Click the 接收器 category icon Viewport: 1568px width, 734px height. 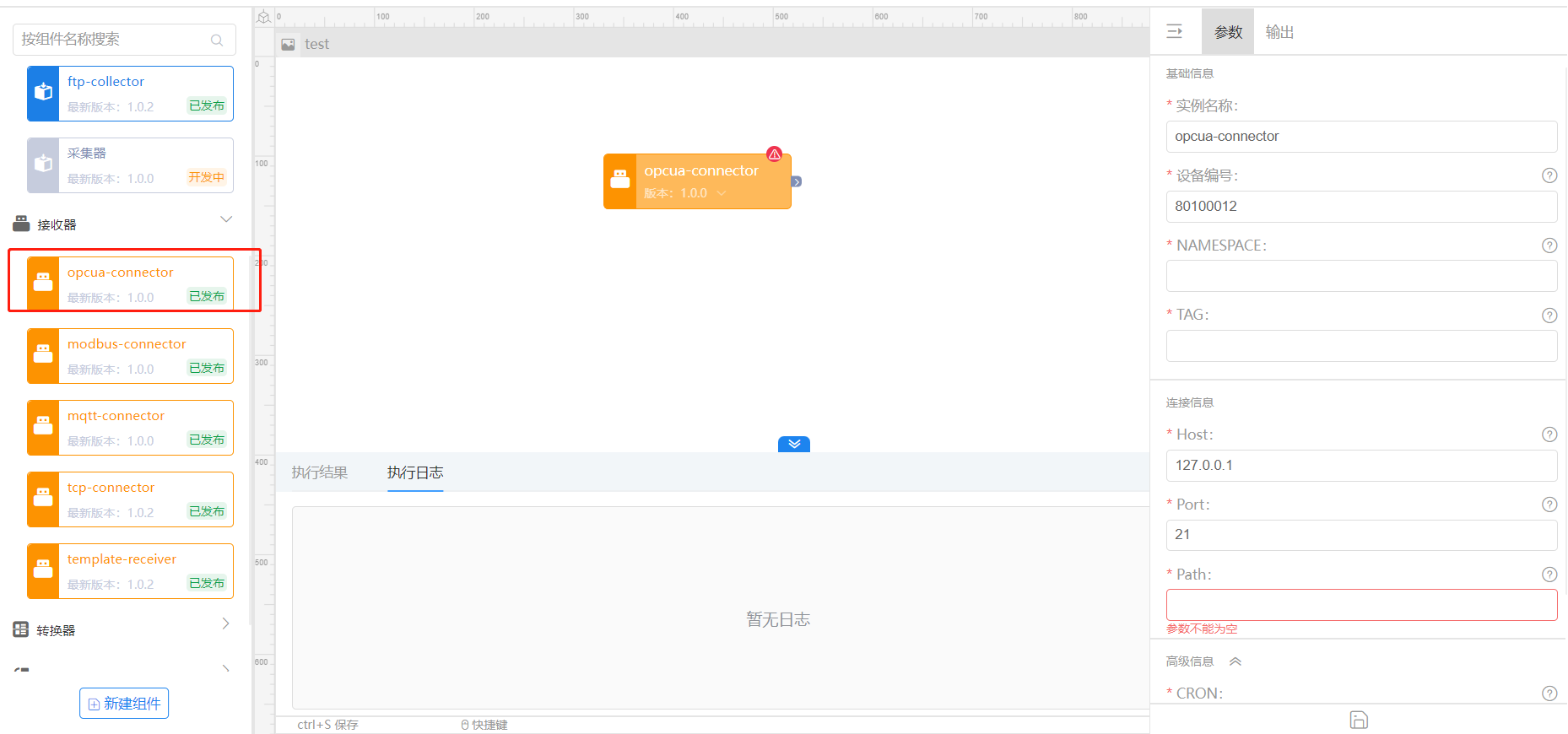pos(21,224)
